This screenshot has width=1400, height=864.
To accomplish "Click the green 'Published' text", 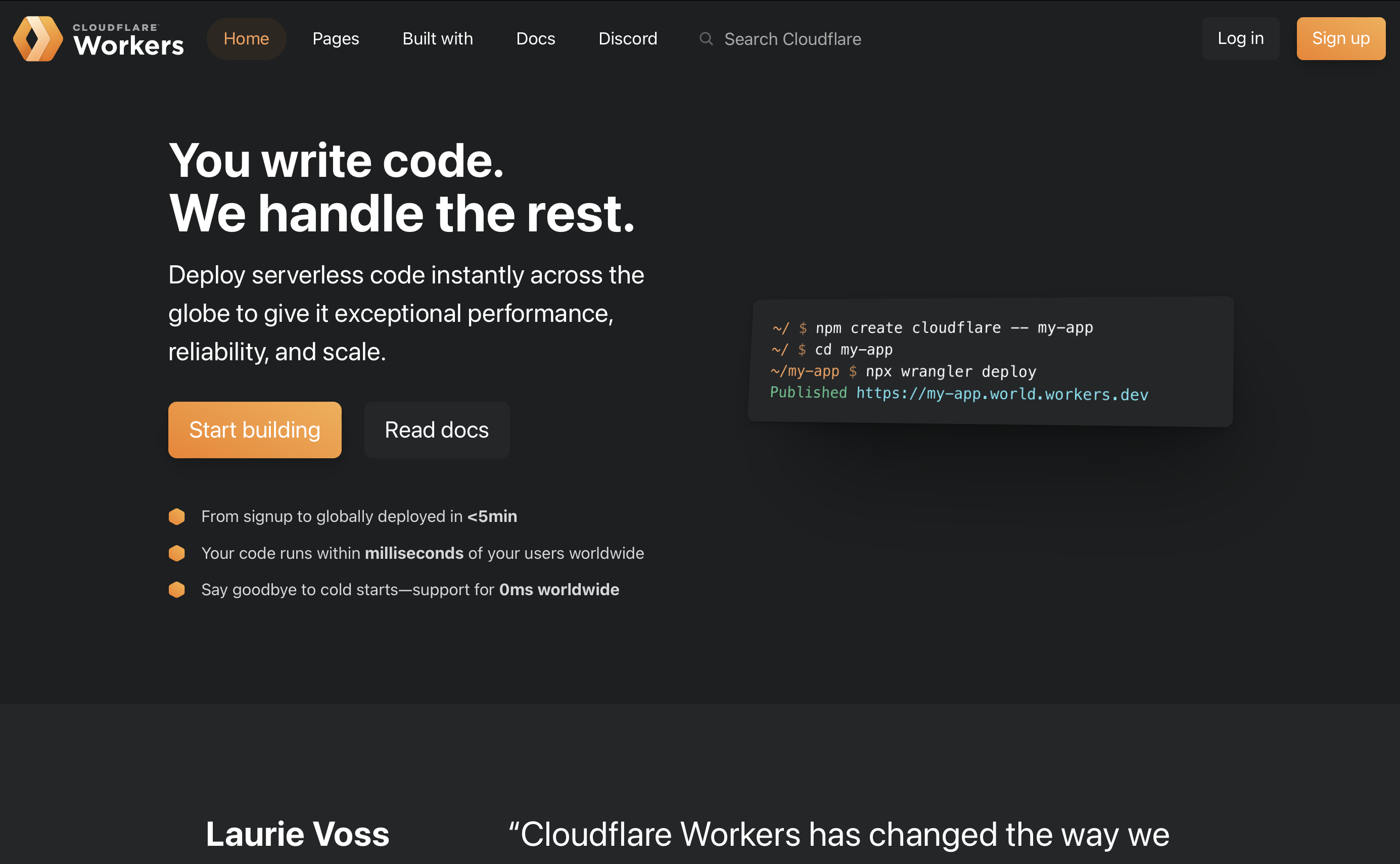I will (809, 393).
